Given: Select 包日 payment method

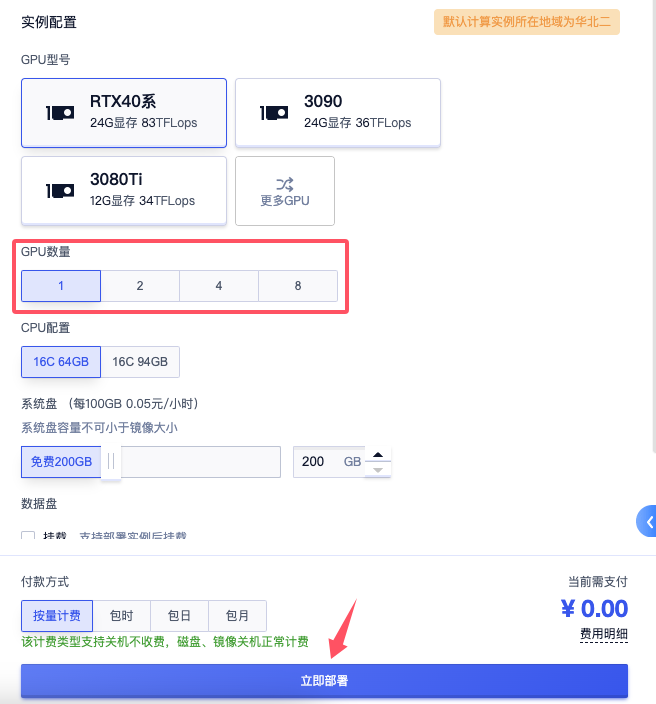Looking at the screenshot, I should tap(180, 616).
